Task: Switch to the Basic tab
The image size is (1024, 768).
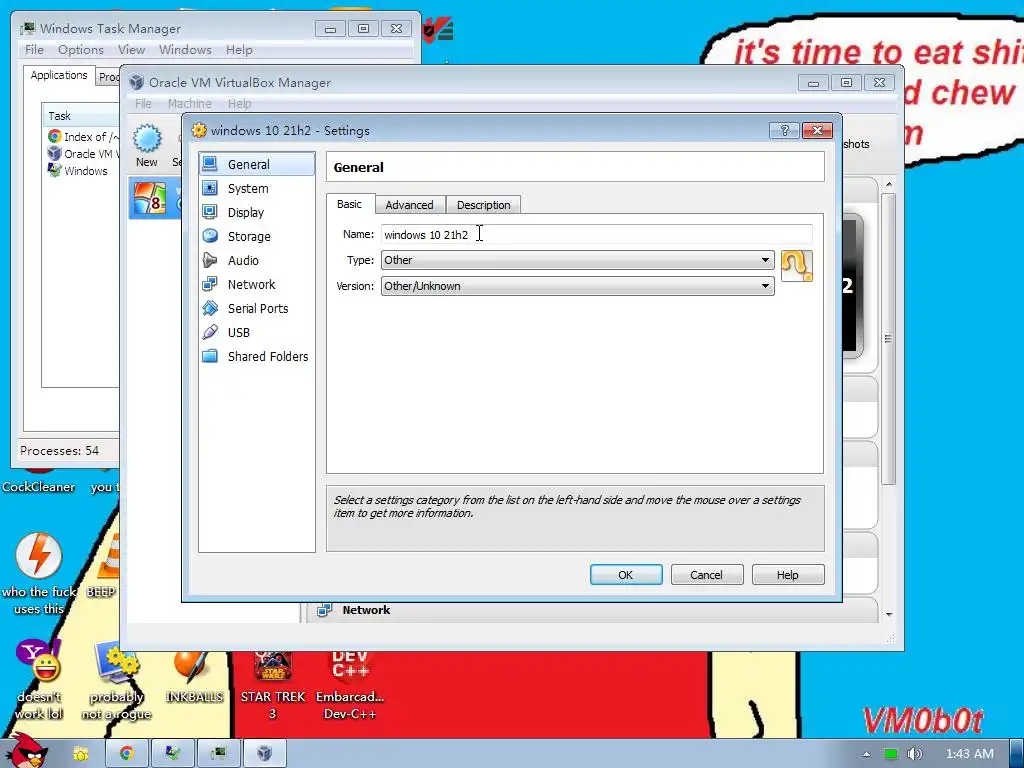Action: (349, 204)
